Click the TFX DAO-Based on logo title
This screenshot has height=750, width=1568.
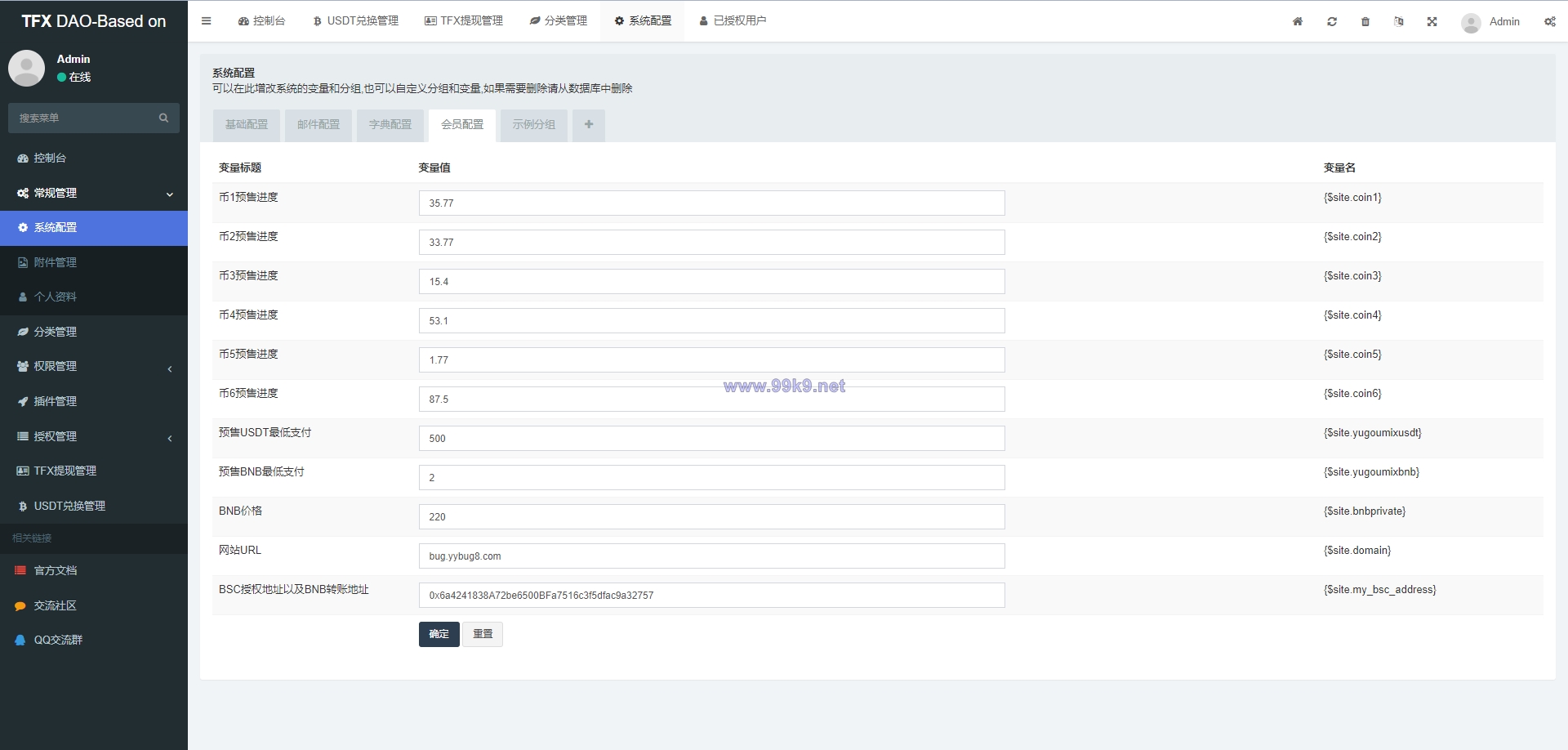[94, 21]
